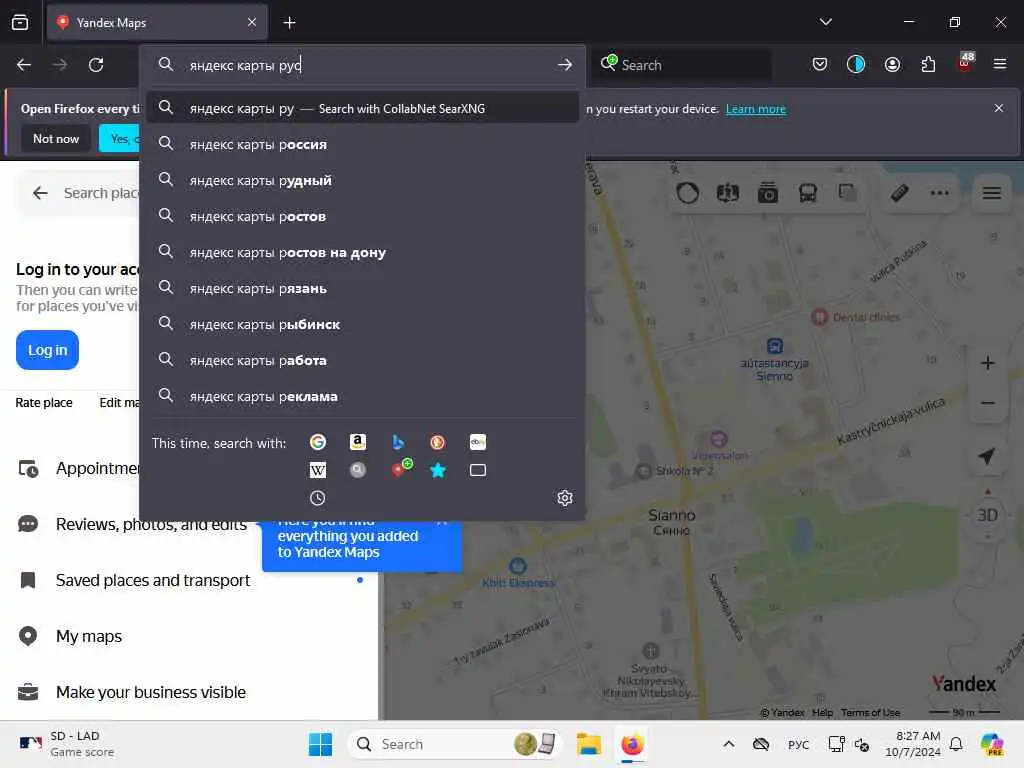Open more map tools three-dots menu
The image size is (1024, 768).
(939, 193)
